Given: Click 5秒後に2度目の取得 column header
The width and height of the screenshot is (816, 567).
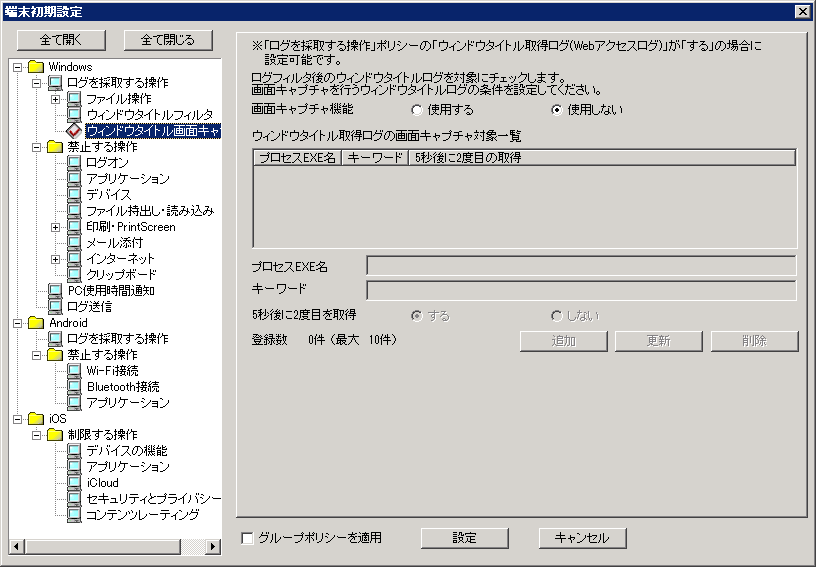Looking at the screenshot, I should pos(602,158).
